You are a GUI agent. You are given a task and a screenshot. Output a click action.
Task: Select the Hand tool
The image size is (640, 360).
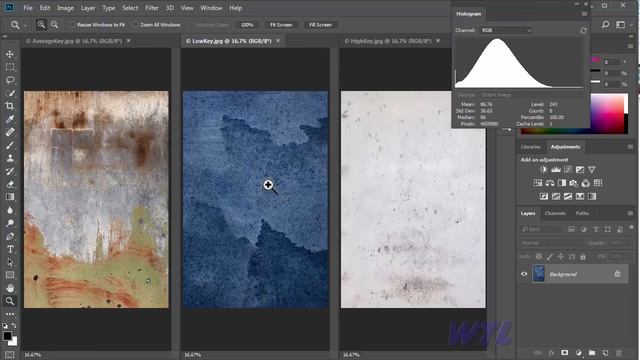point(10,288)
